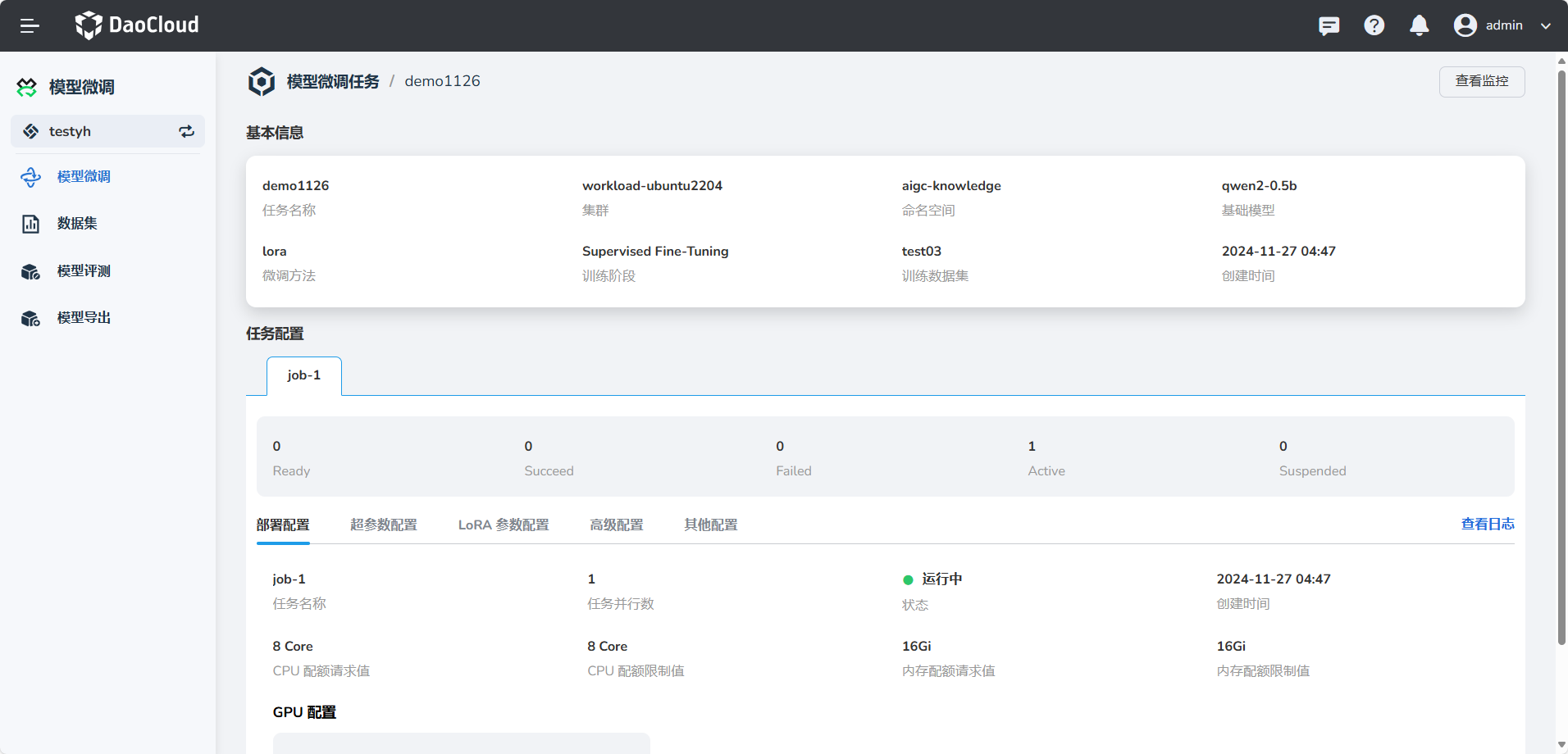
Task: Open the messages chat icon
Action: [x=1329, y=25]
